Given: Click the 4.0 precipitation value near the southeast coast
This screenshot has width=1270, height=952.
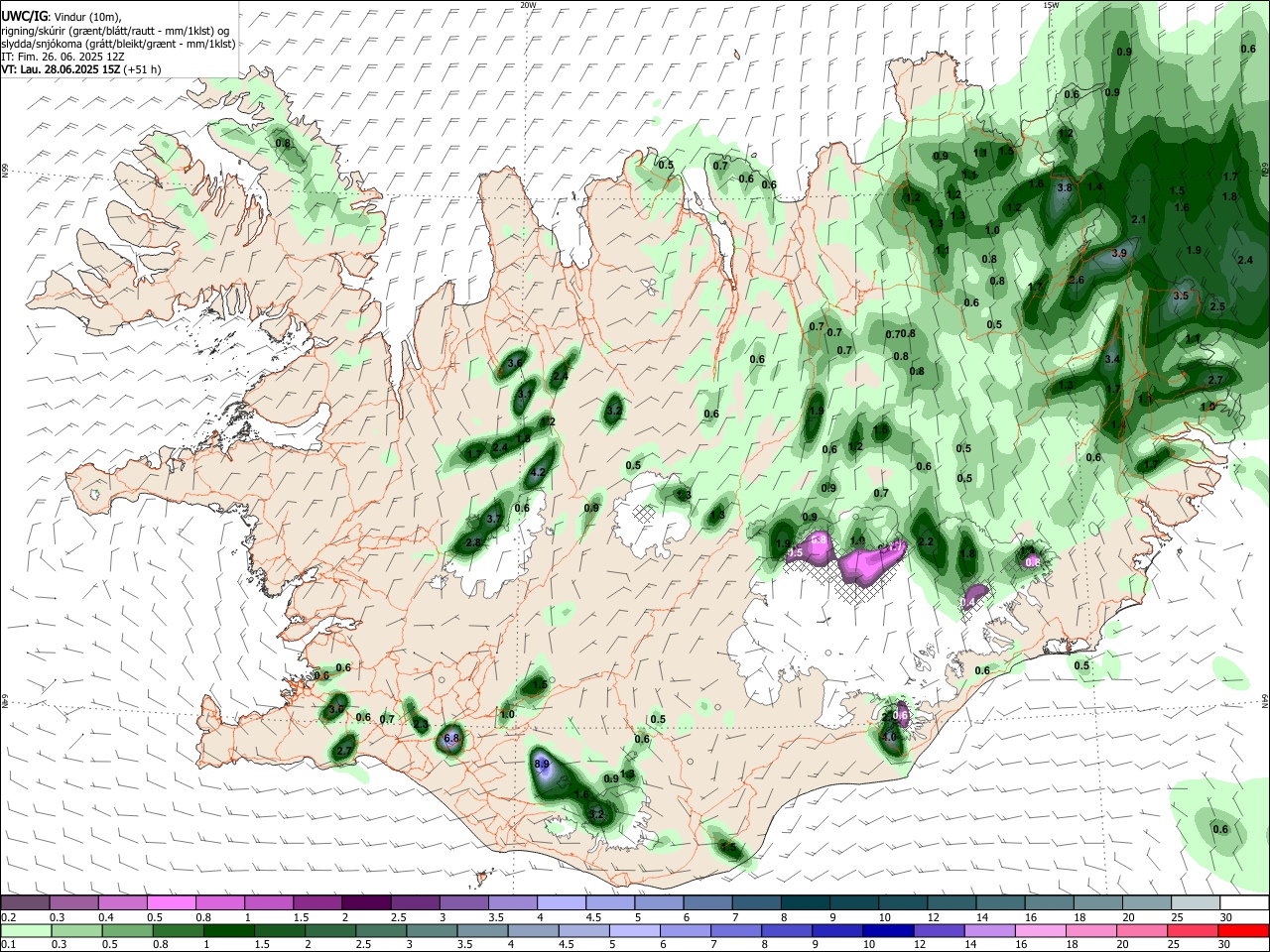Looking at the screenshot, I should [x=889, y=737].
